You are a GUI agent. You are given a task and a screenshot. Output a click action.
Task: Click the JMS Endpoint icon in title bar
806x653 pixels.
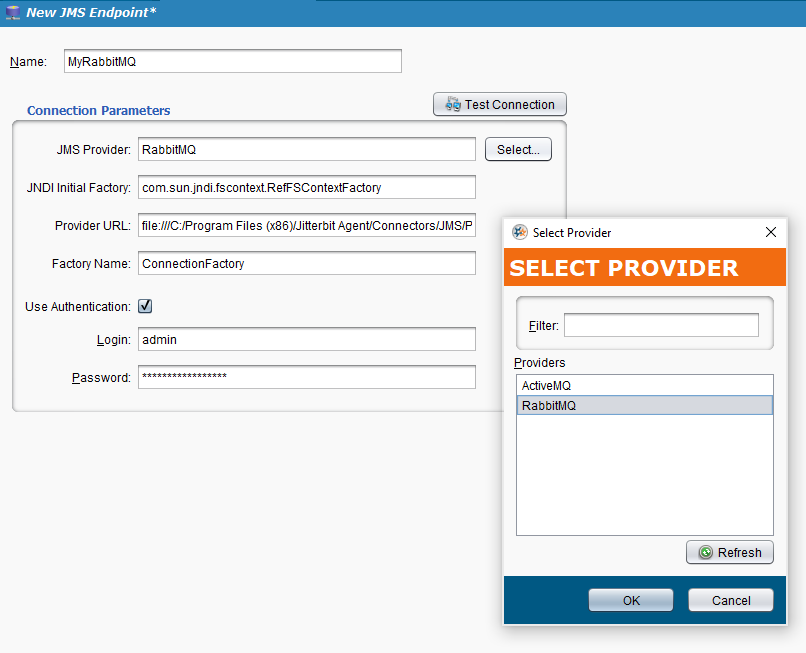(13, 12)
